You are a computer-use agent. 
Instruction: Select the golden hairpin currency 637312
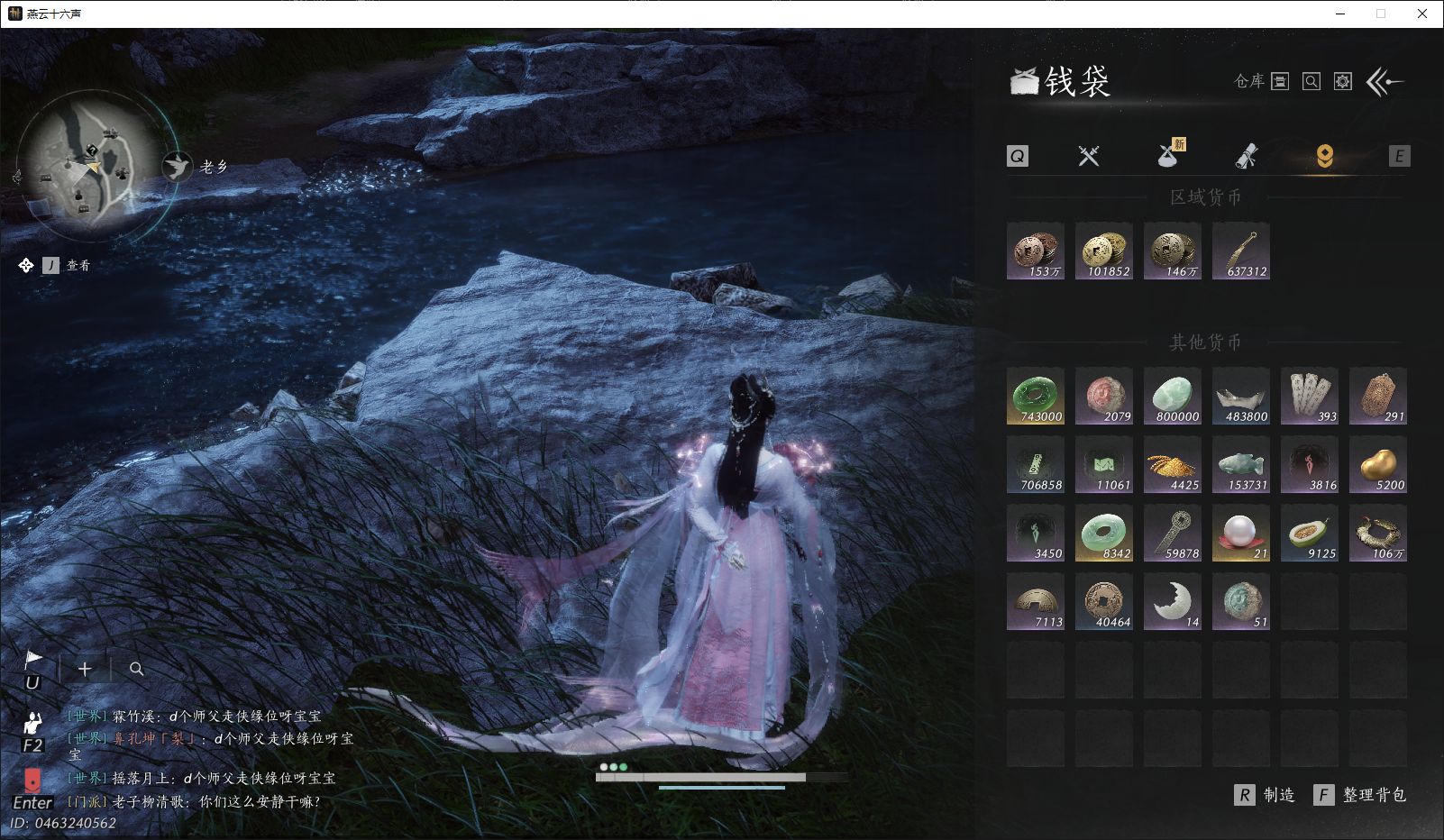(1241, 251)
